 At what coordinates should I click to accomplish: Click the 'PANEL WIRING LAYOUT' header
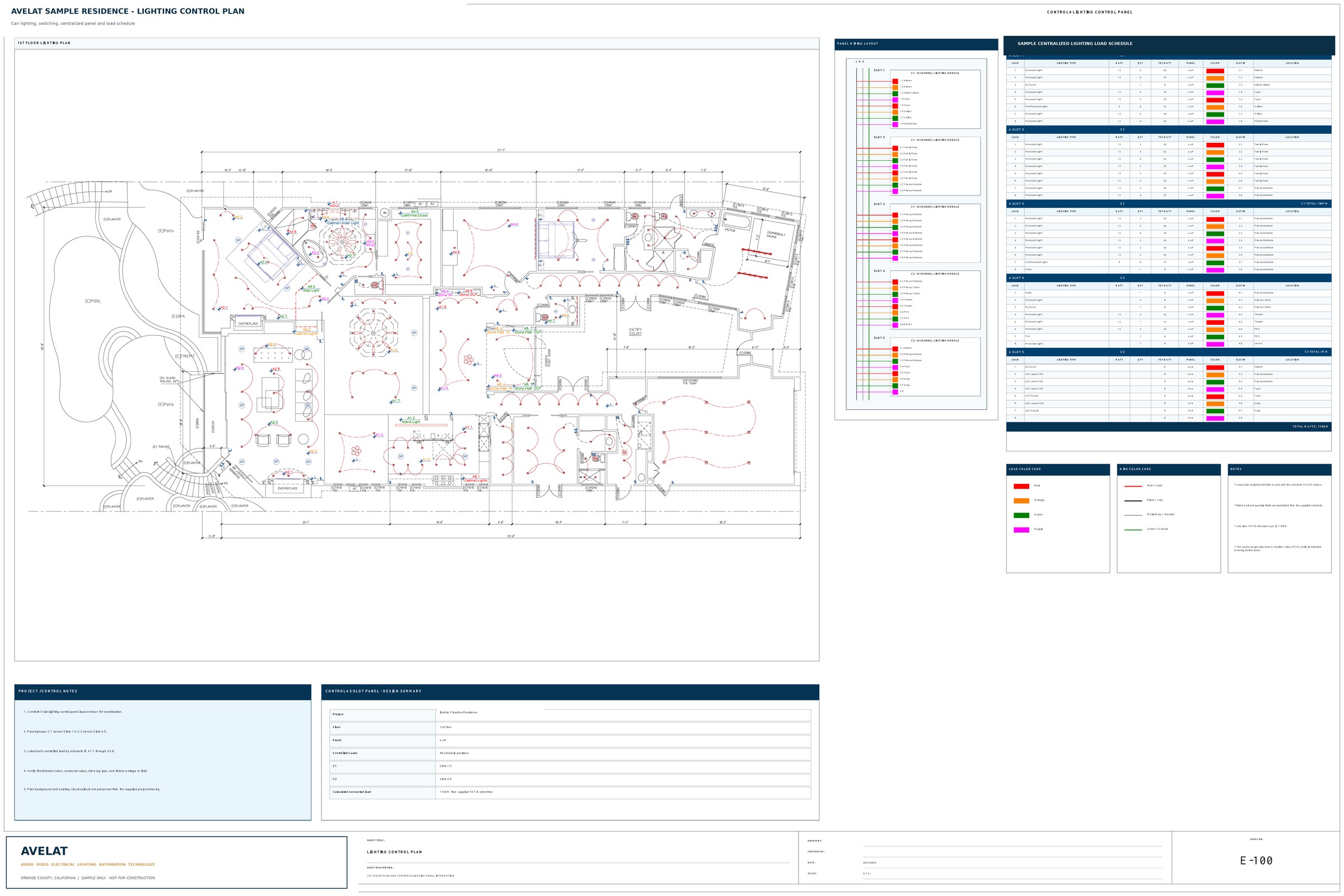coord(916,44)
